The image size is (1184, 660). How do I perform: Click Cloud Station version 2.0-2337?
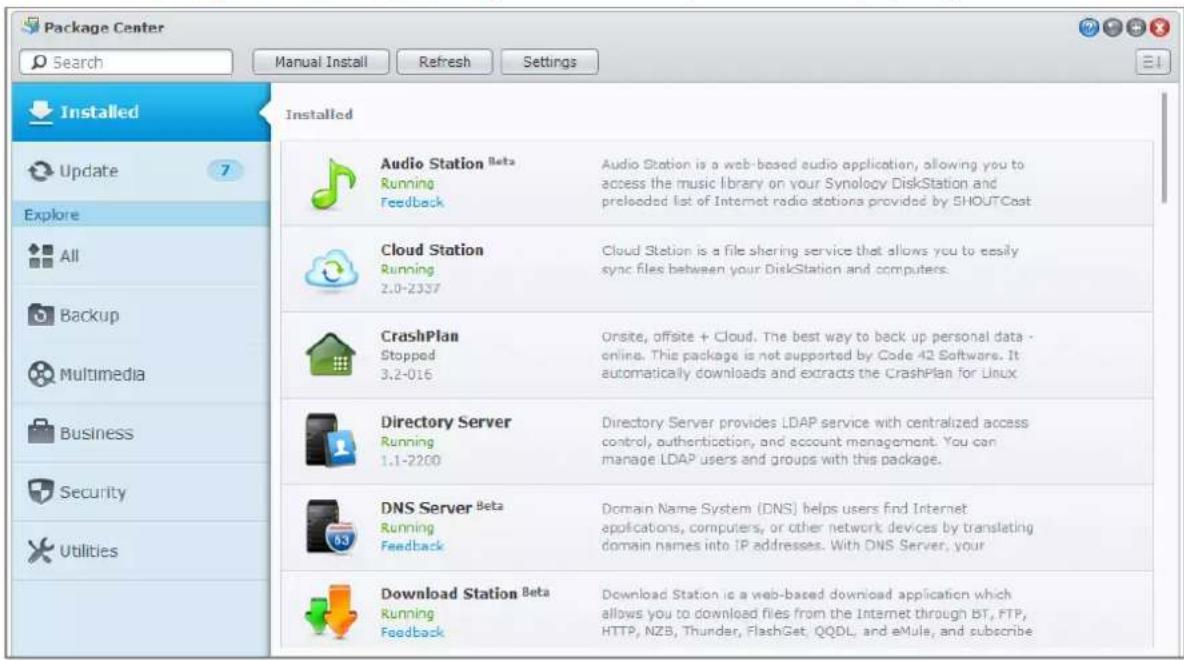[x=410, y=288]
